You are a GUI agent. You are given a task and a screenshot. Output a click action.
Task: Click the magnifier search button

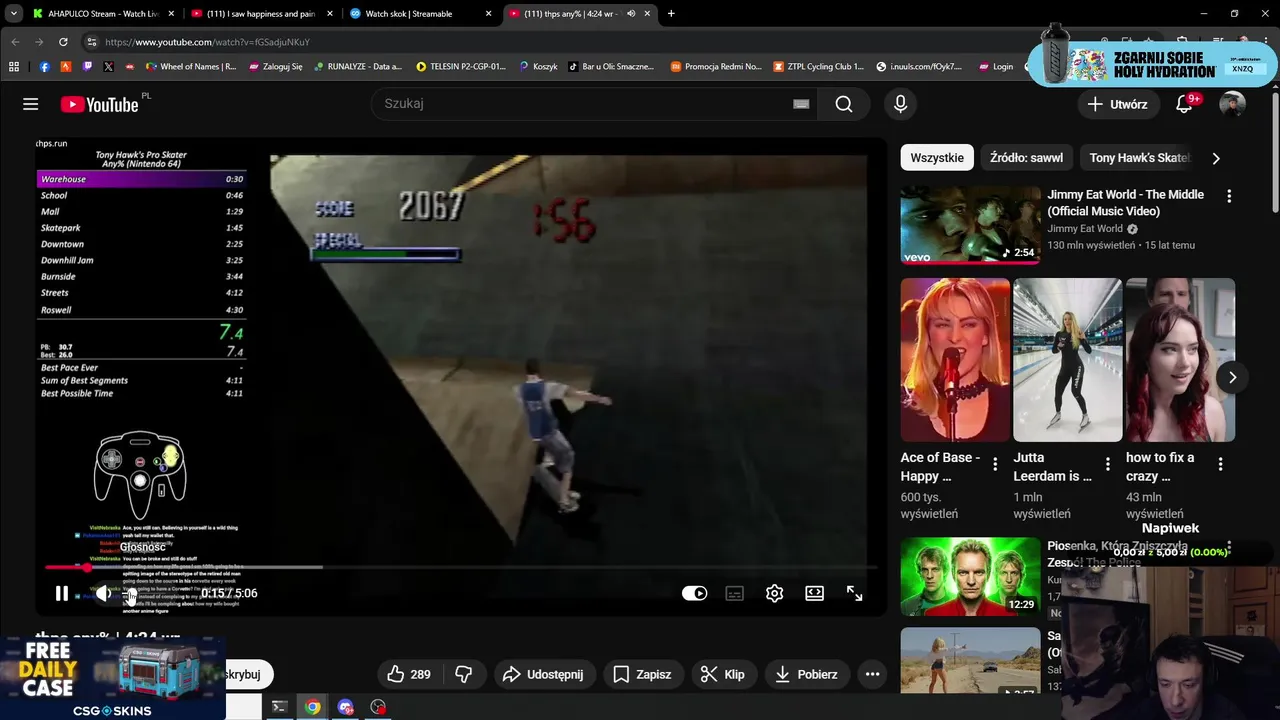point(844,104)
